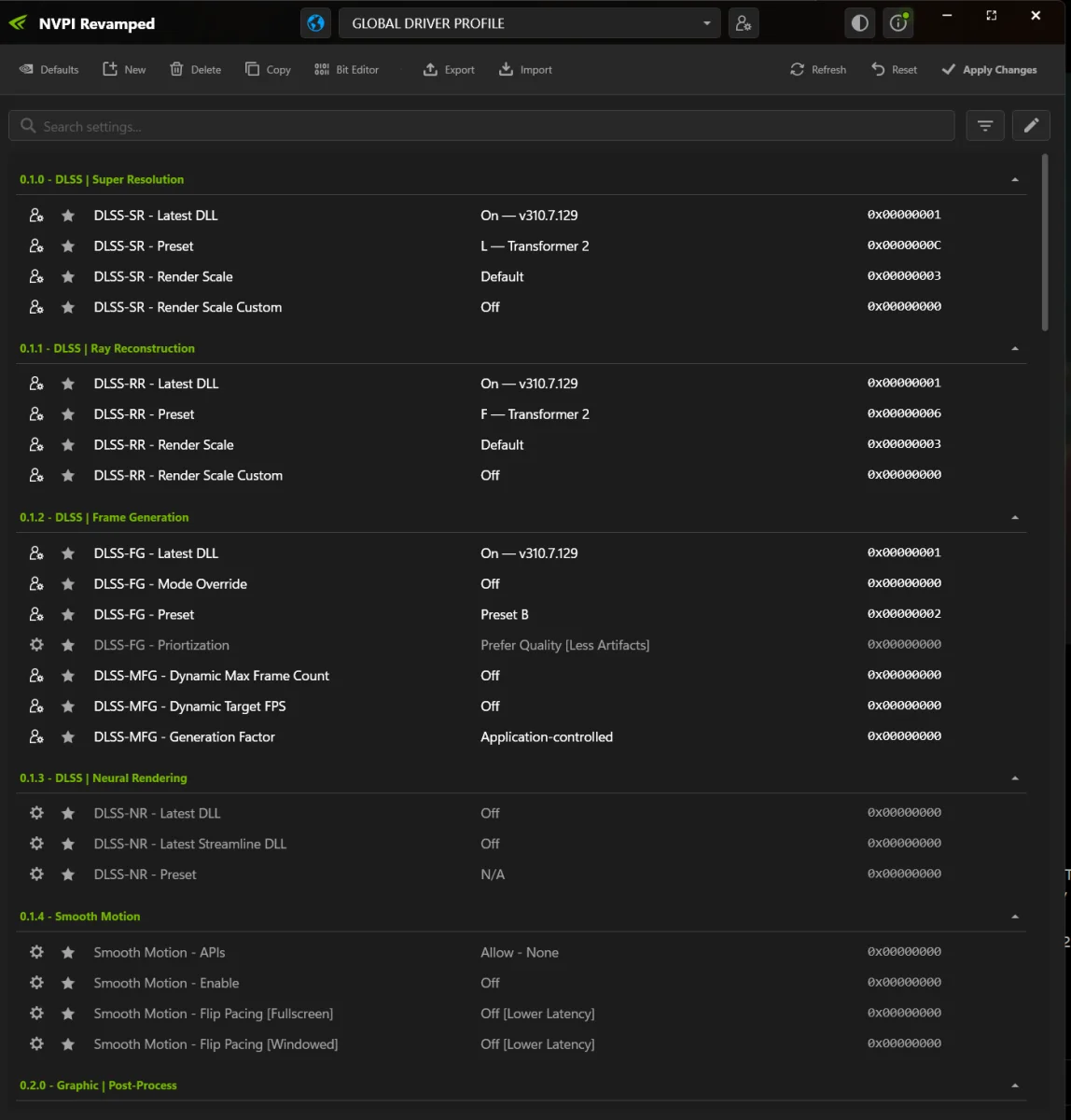Click the info icon with green dot
This screenshot has width=1071, height=1120.
(898, 23)
